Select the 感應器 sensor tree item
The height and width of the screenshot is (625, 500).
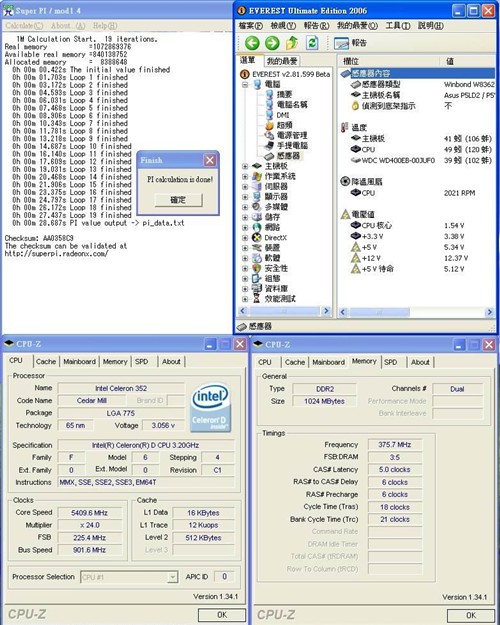tap(288, 156)
